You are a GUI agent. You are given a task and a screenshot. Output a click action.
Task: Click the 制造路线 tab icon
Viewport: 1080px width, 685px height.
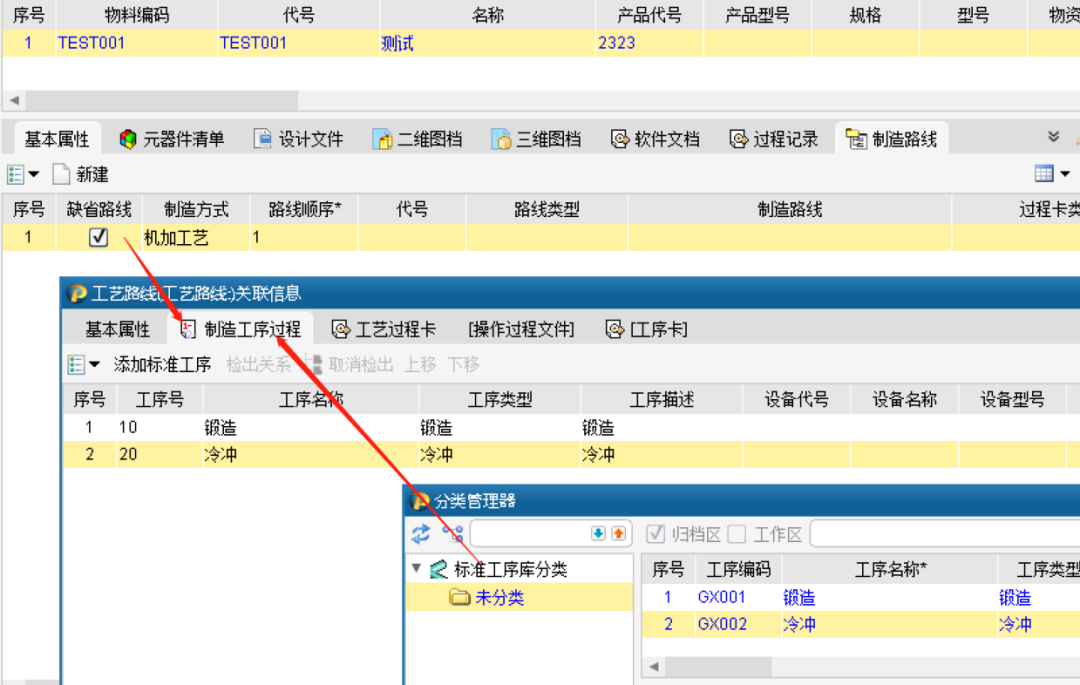pos(856,139)
